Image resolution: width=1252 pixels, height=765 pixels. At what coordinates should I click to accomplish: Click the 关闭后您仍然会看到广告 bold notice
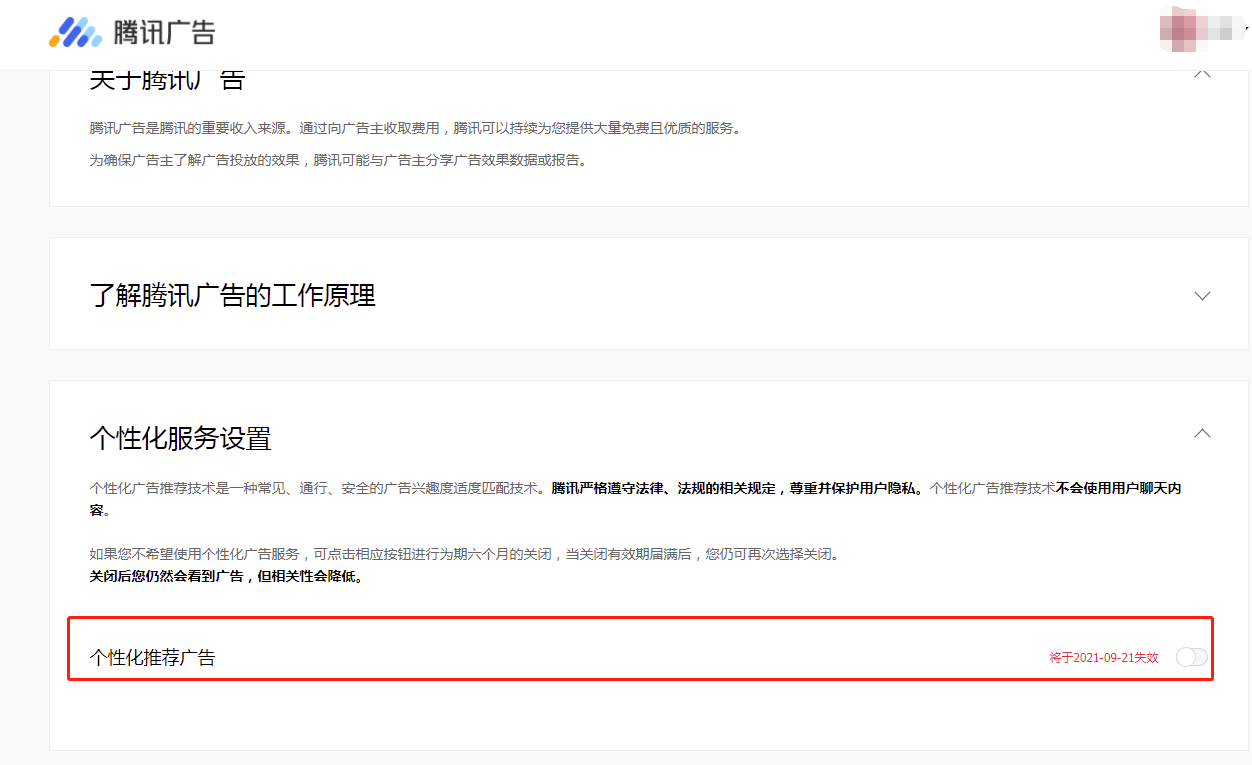click(226, 577)
